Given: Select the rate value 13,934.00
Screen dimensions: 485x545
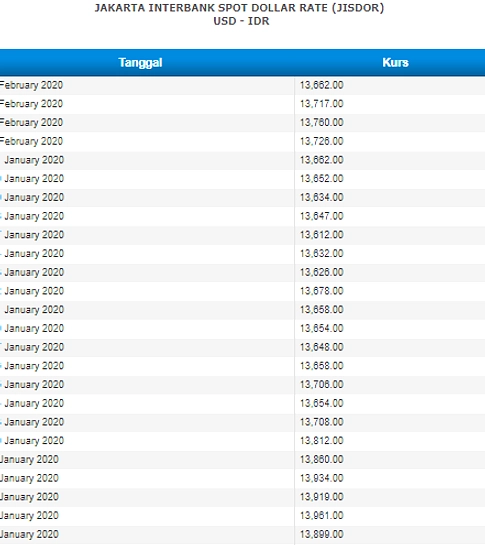Looking at the screenshot, I should coord(322,478).
